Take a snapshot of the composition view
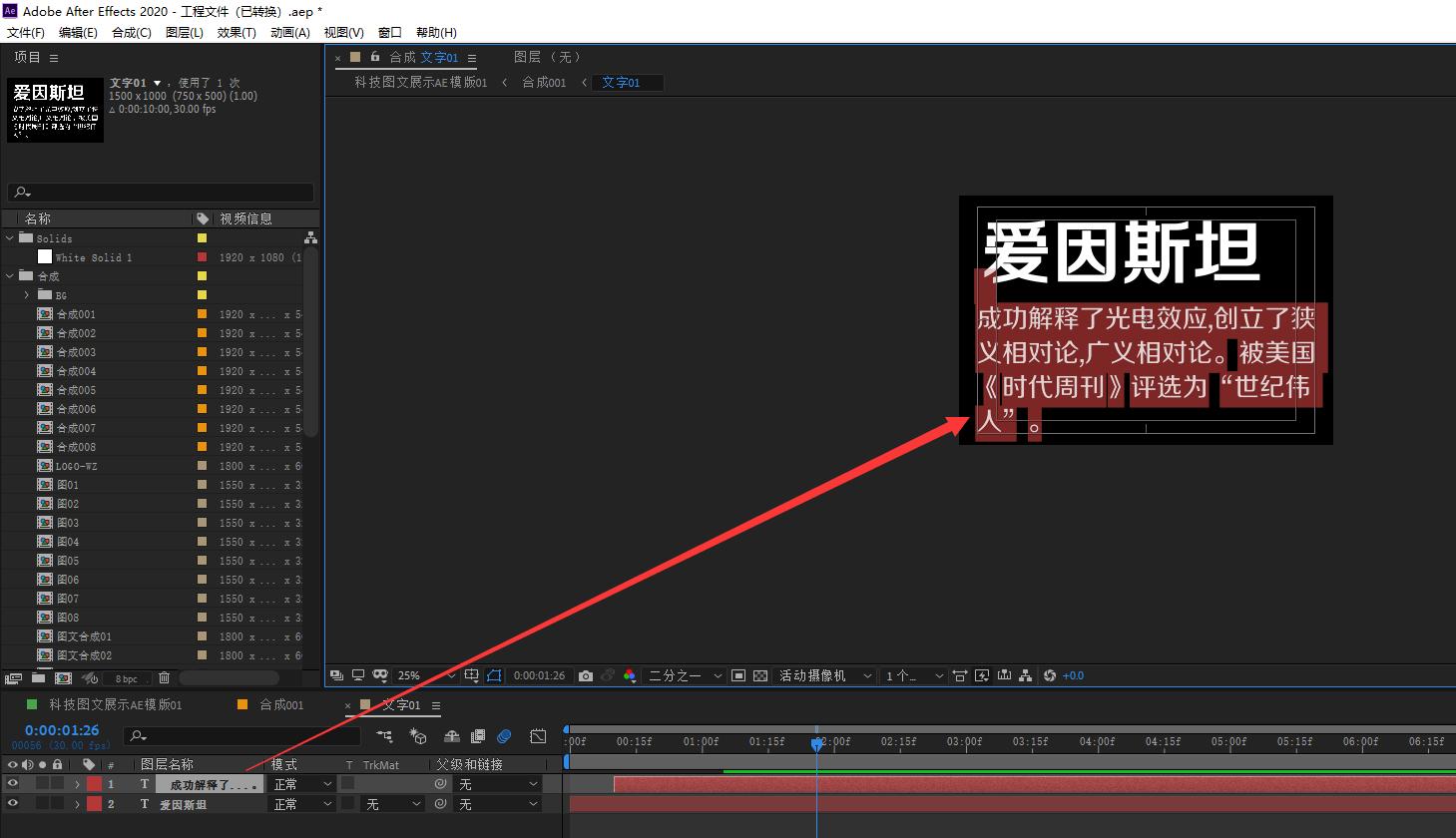Image resolution: width=1456 pixels, height=838 pixels. pos(586,675)
